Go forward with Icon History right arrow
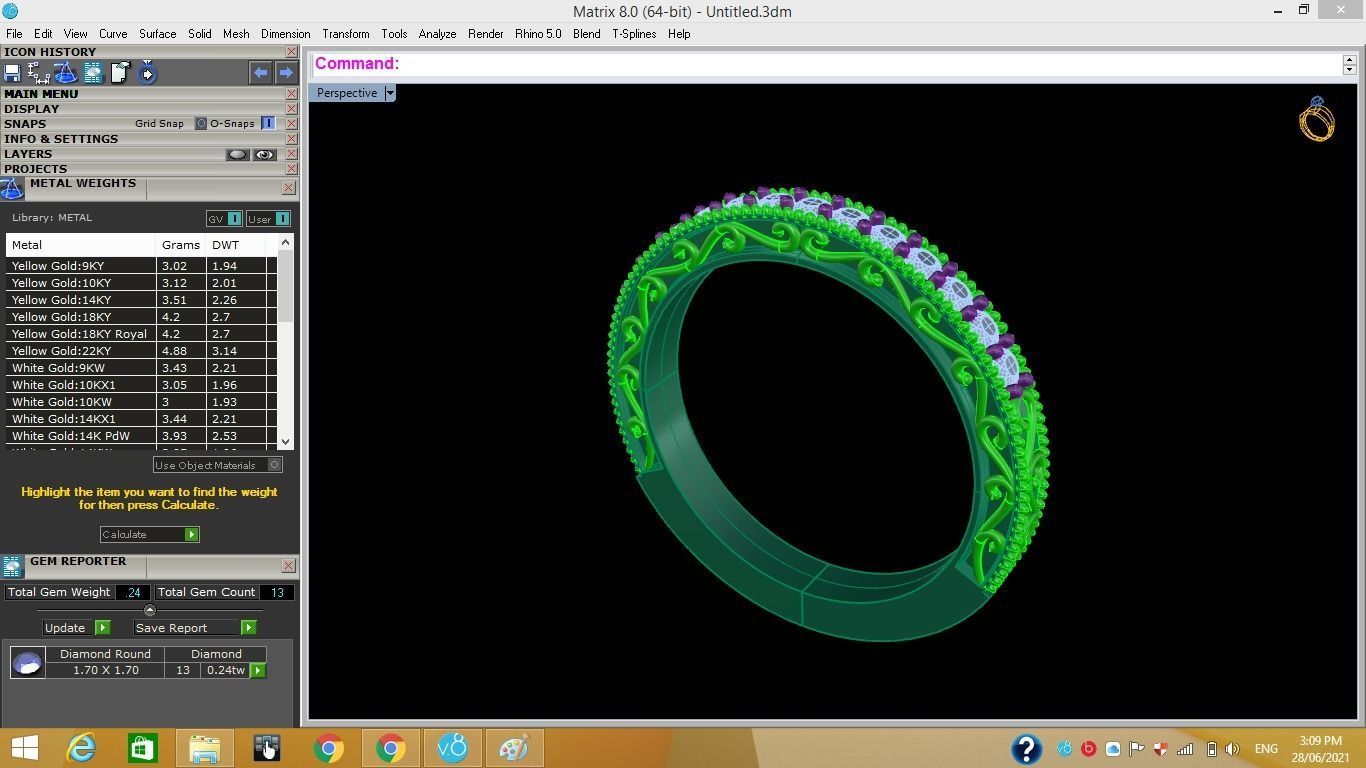 tap(286, 72)
